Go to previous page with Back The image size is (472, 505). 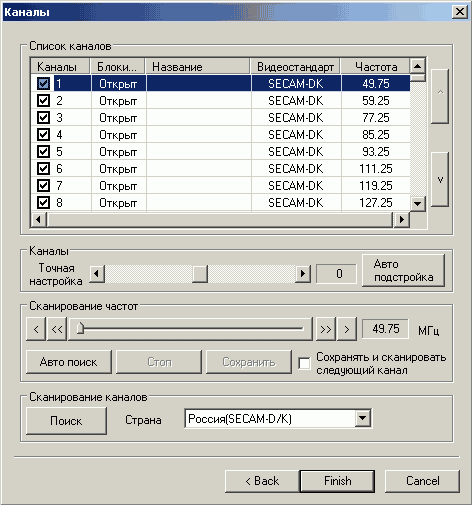click(x=262, y=481)
